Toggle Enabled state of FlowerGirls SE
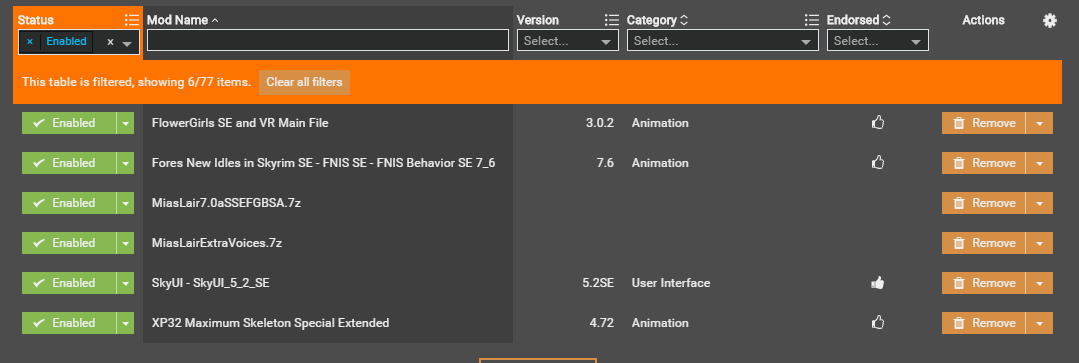This screenshot has height=363, width=1079. point(69,123)
